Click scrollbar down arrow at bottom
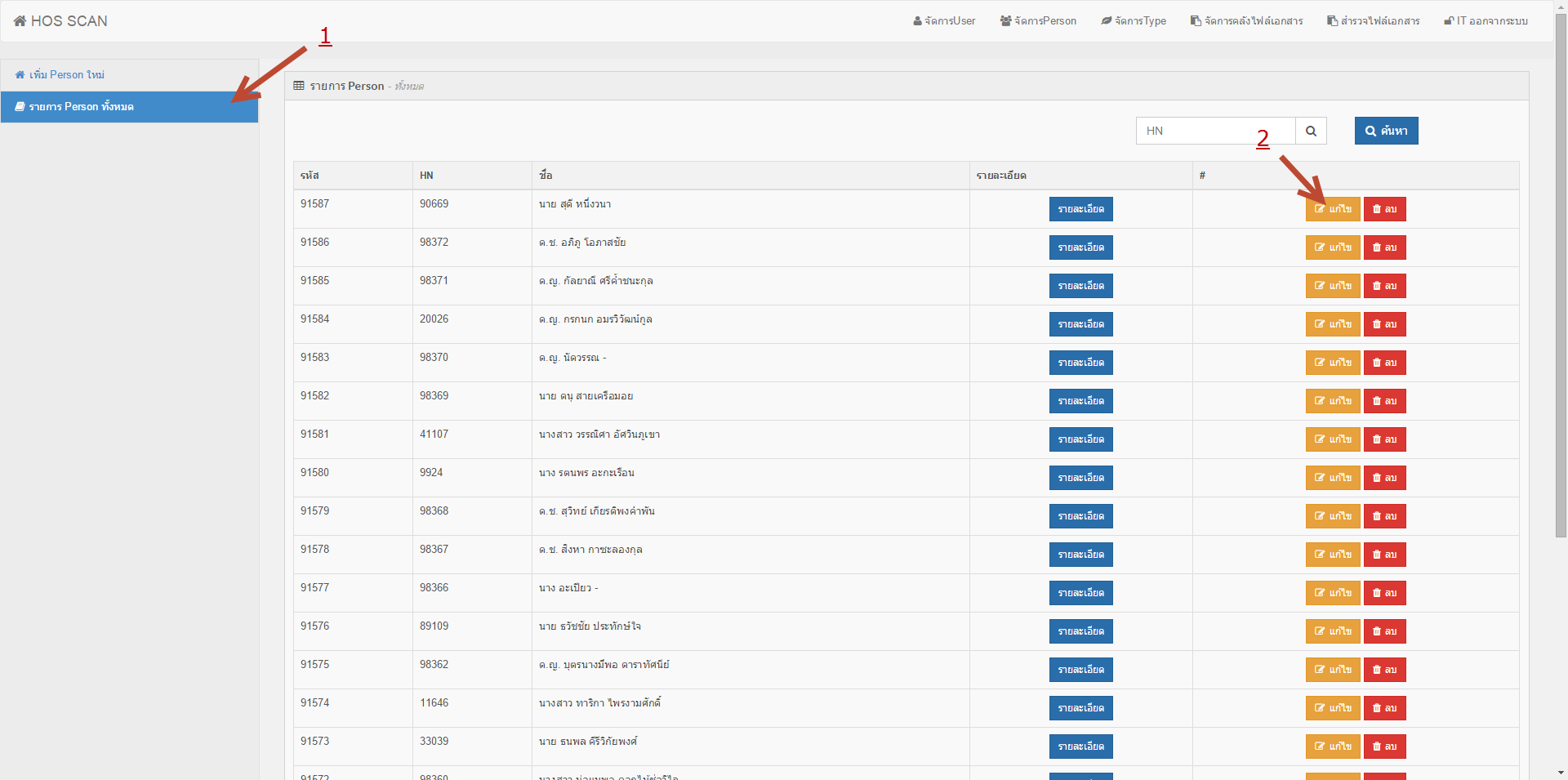Image resolution: width=1568 pixels, height=780 pixels. click(x=1561, y=773)
